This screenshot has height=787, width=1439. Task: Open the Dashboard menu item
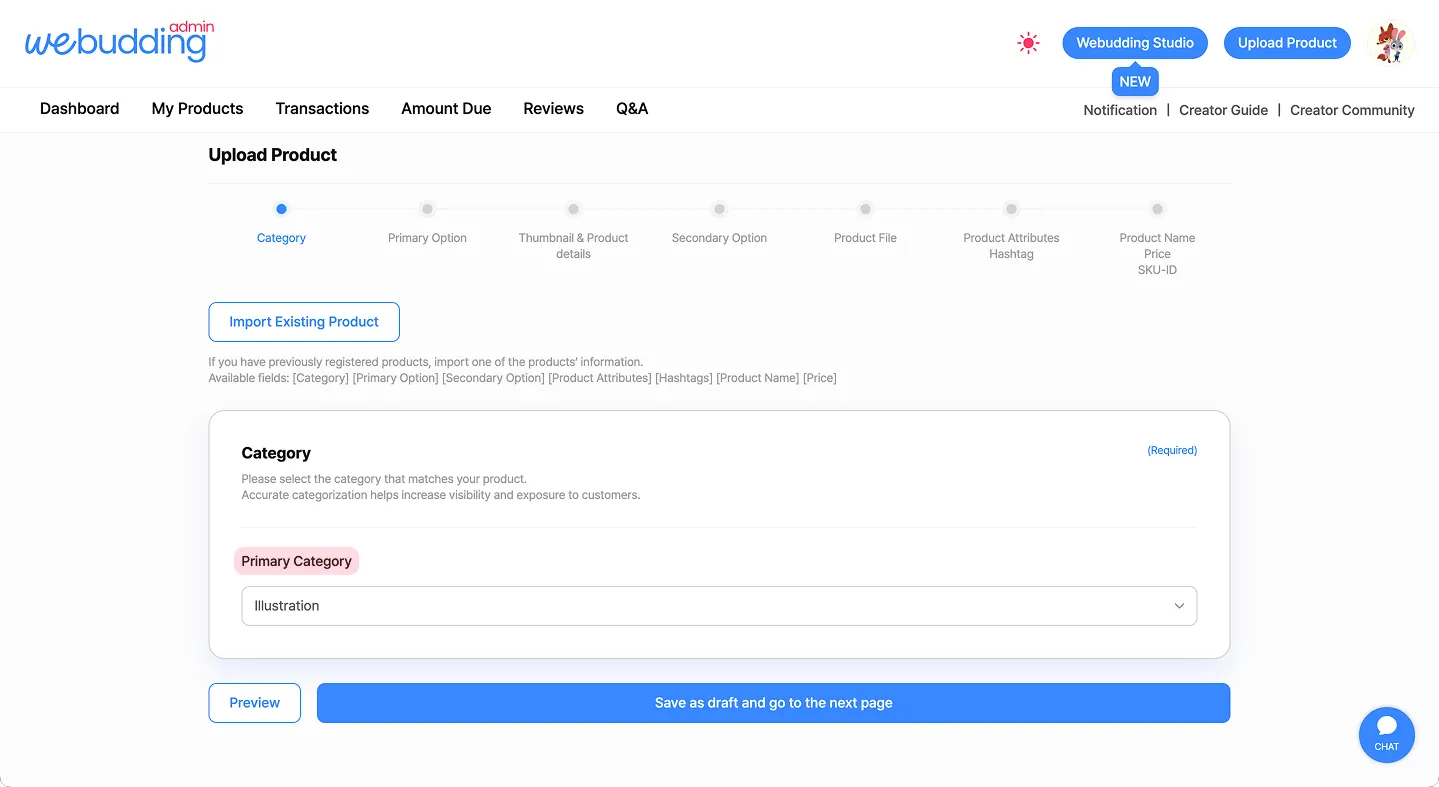tap(79, 109)
